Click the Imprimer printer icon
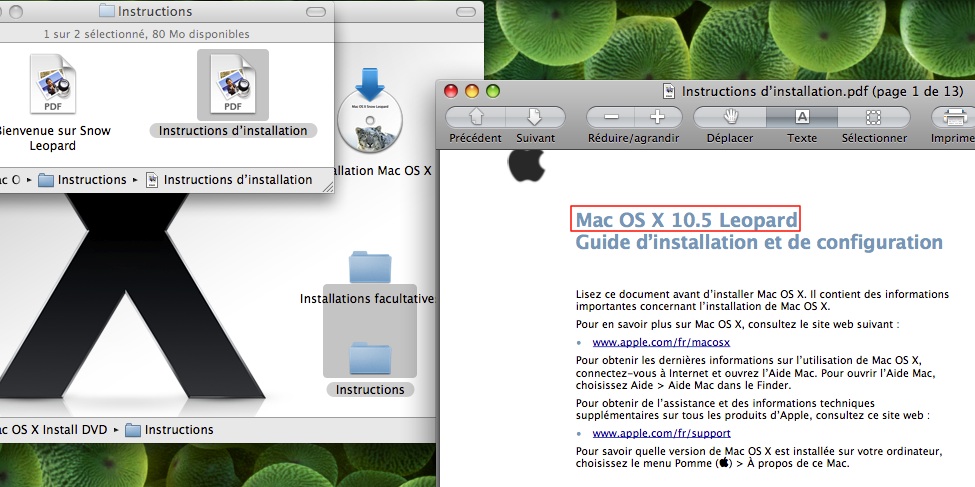Screen dimensions: 975x487 click(x=955, y=117)
